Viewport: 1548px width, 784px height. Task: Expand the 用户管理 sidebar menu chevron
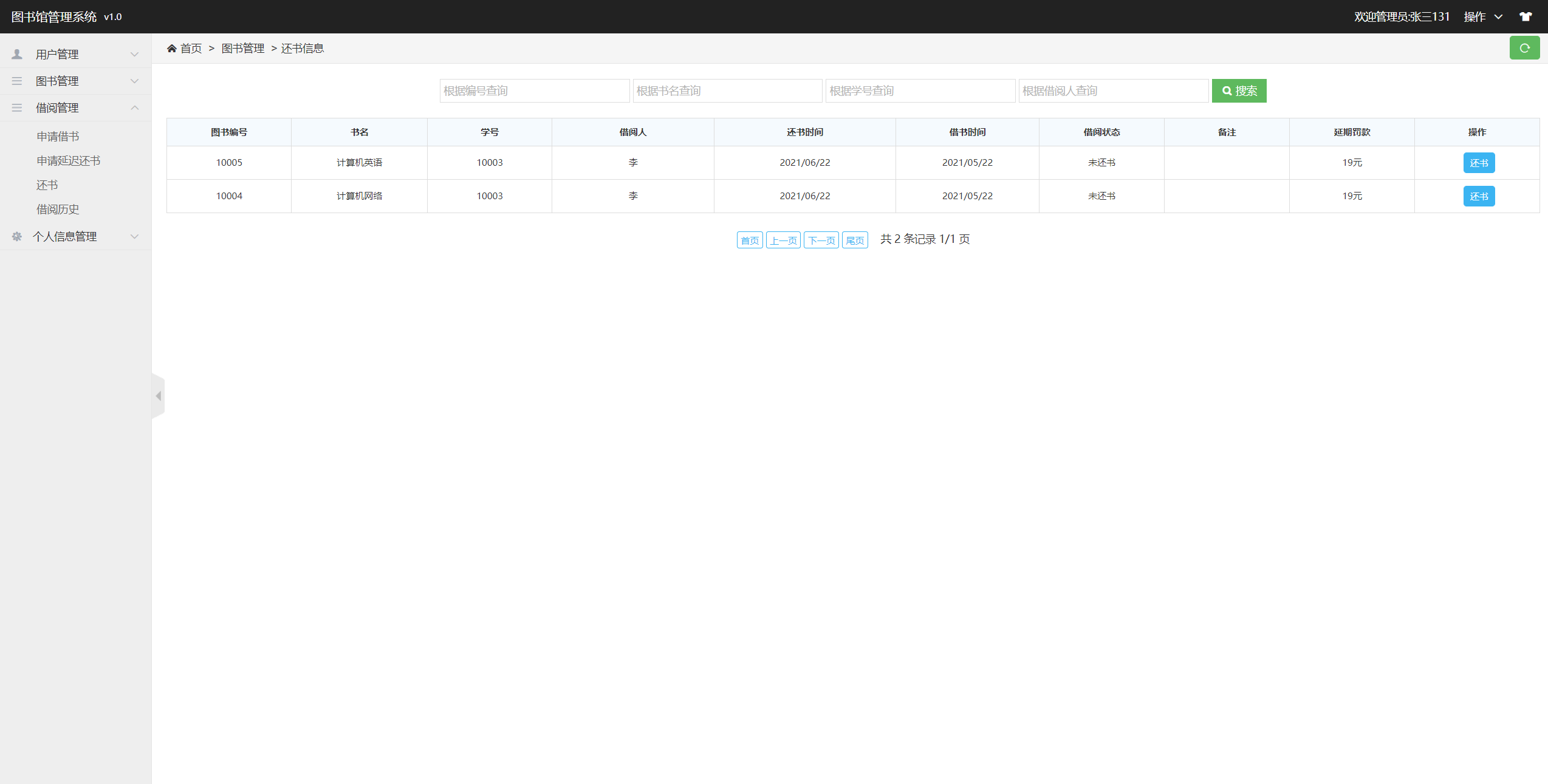click(x=135, y=54)
